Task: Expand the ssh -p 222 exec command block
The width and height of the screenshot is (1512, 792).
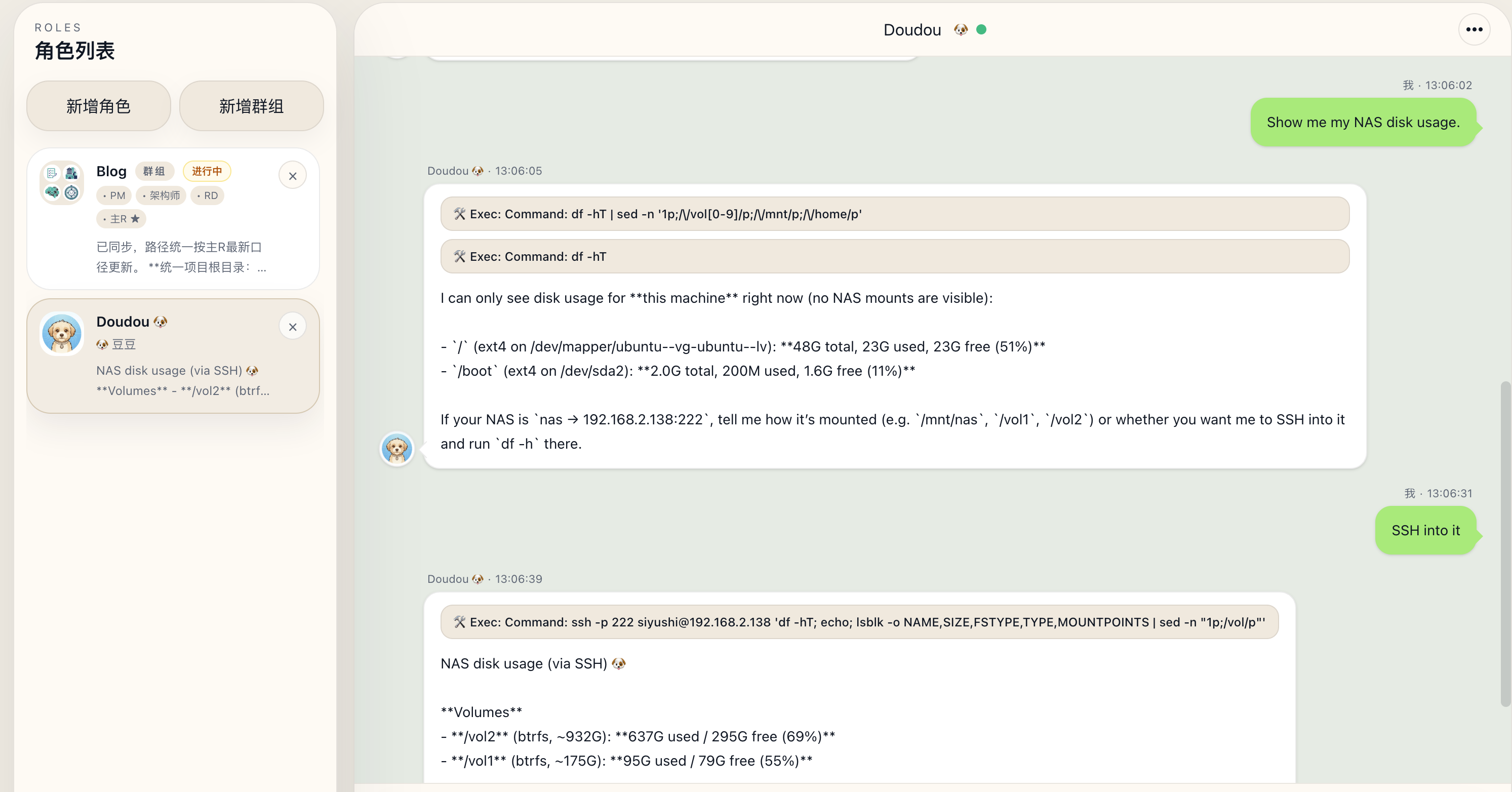Action: click(x=859, y=622)
